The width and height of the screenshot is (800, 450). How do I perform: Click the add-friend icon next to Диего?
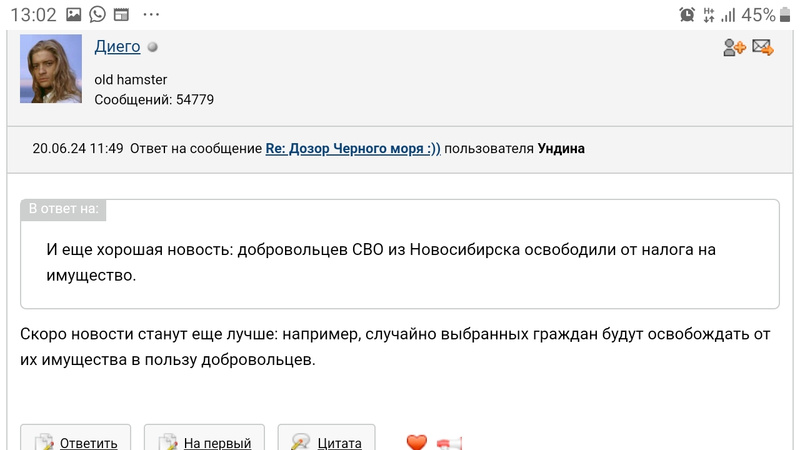click(x=735, y=47)
